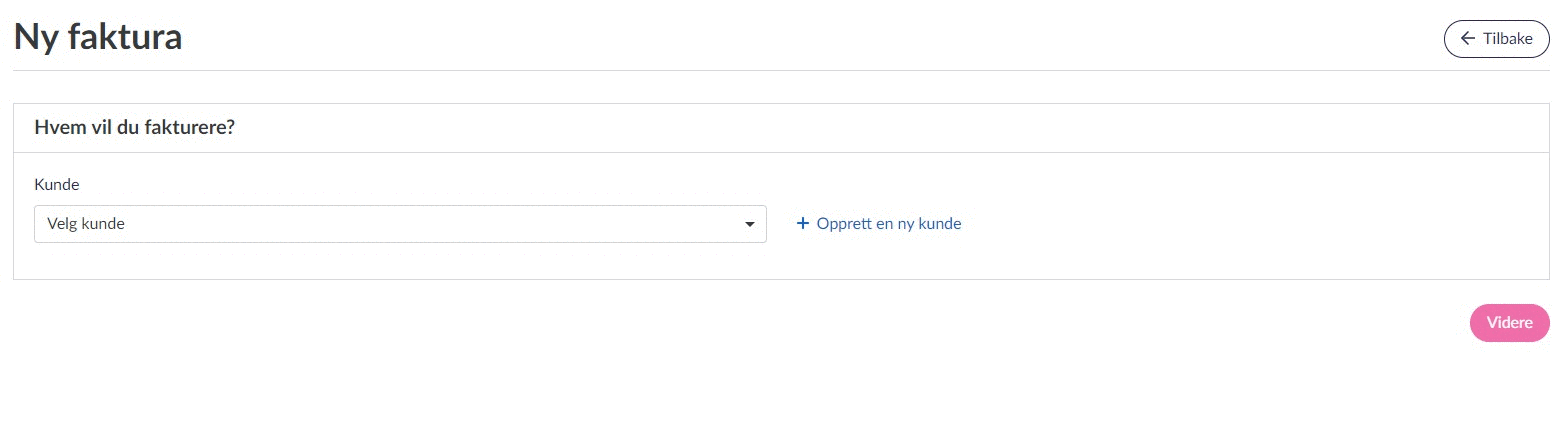The height and width of the screenshot is (435, 1563).
Task: Focus the Kunde selection combo box
Action: pyautogui.click(x=400, y=224)
